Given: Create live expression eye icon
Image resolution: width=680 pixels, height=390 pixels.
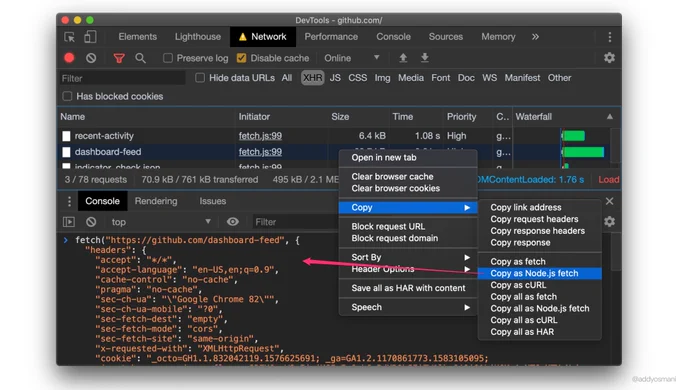Looking at the screenshot, I should point(232,222).
